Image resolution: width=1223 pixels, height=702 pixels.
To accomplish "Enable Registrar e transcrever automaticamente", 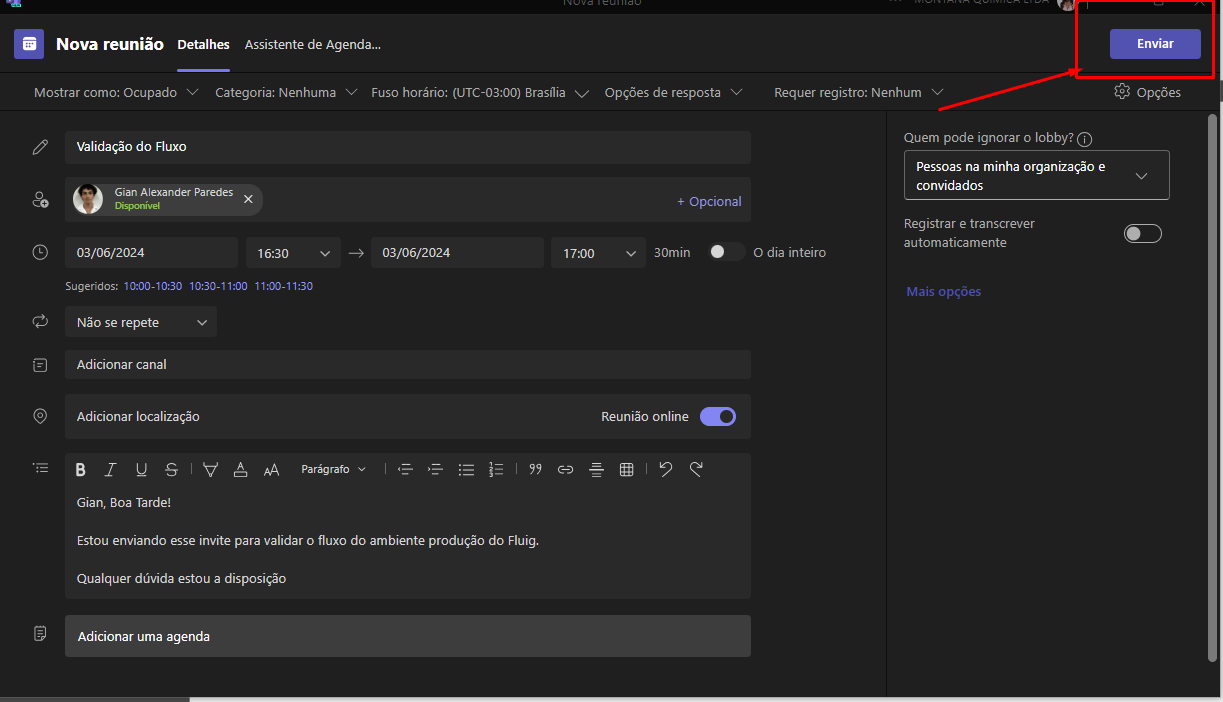I will tap(1142, 233).
